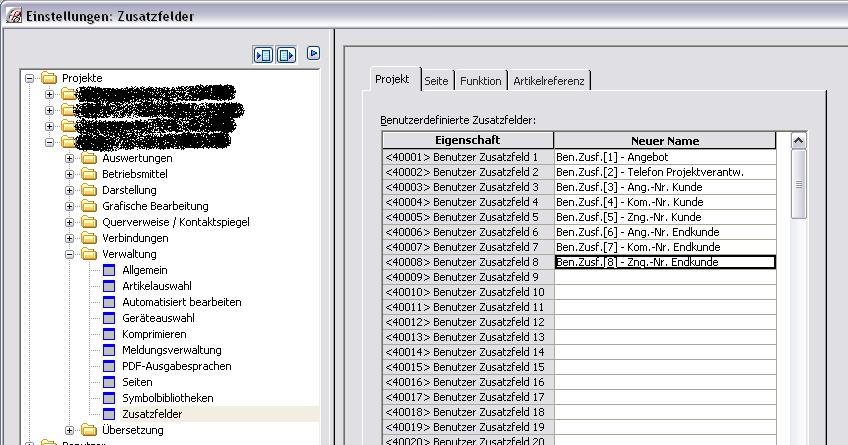This screenshot has width=848, height=445.
Task: Click empty Neuer Name cell for Zusatzfeld 12
Action: (x=665, y=322)
